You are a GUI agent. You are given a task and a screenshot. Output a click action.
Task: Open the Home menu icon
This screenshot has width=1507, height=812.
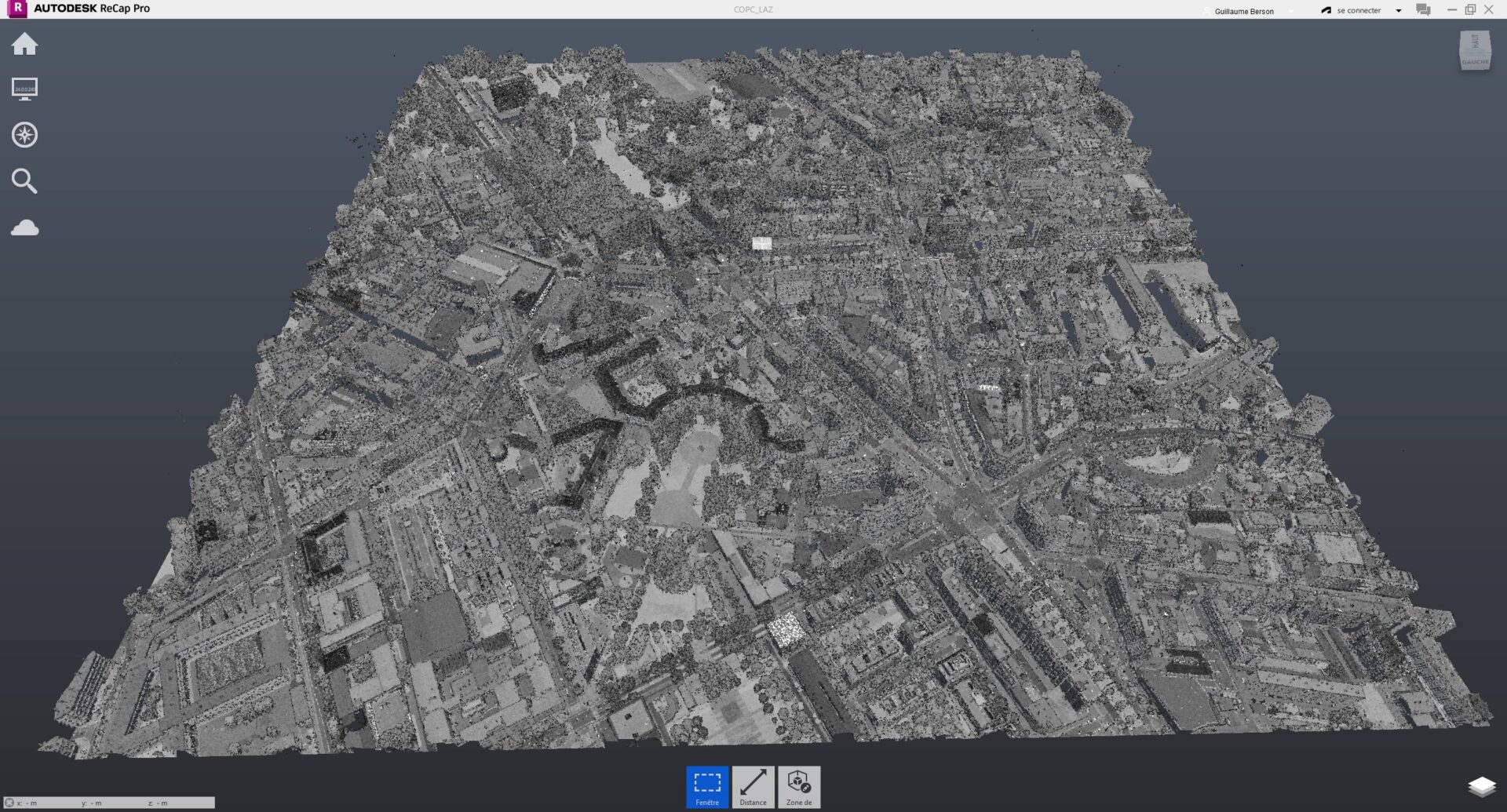24,44
